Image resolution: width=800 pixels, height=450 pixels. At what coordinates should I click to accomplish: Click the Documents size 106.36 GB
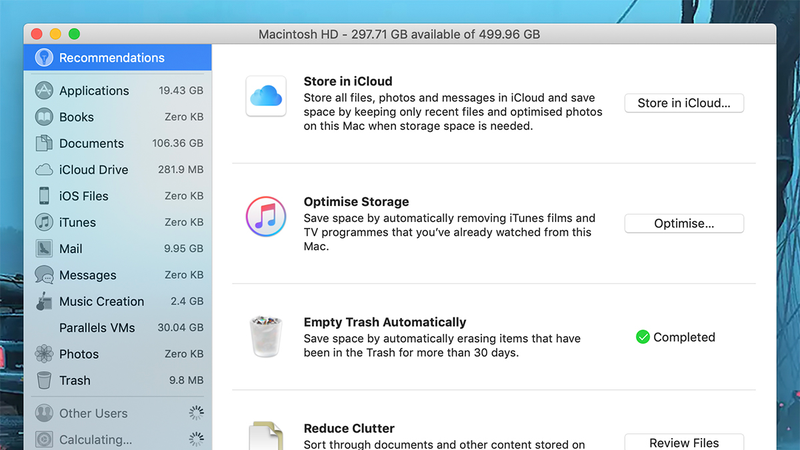tap(178, 143)
